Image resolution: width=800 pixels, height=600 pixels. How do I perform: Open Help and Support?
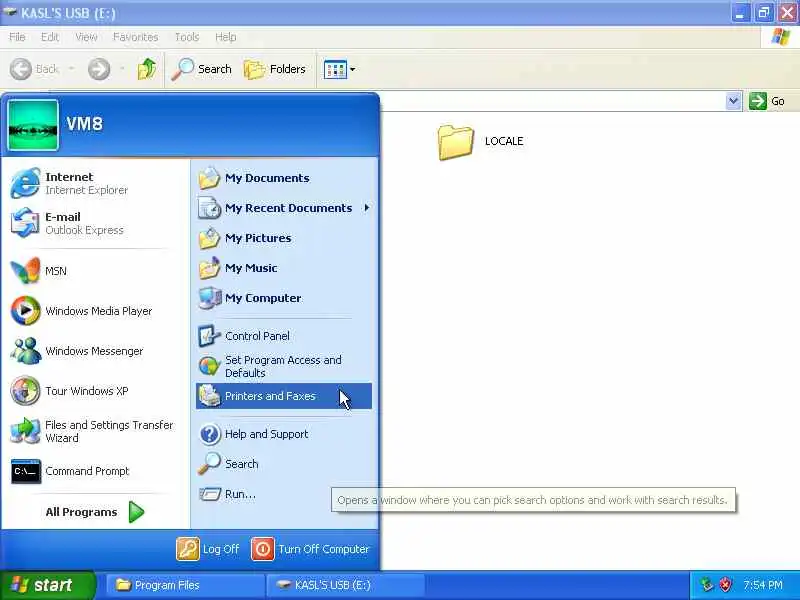[284, 434]
